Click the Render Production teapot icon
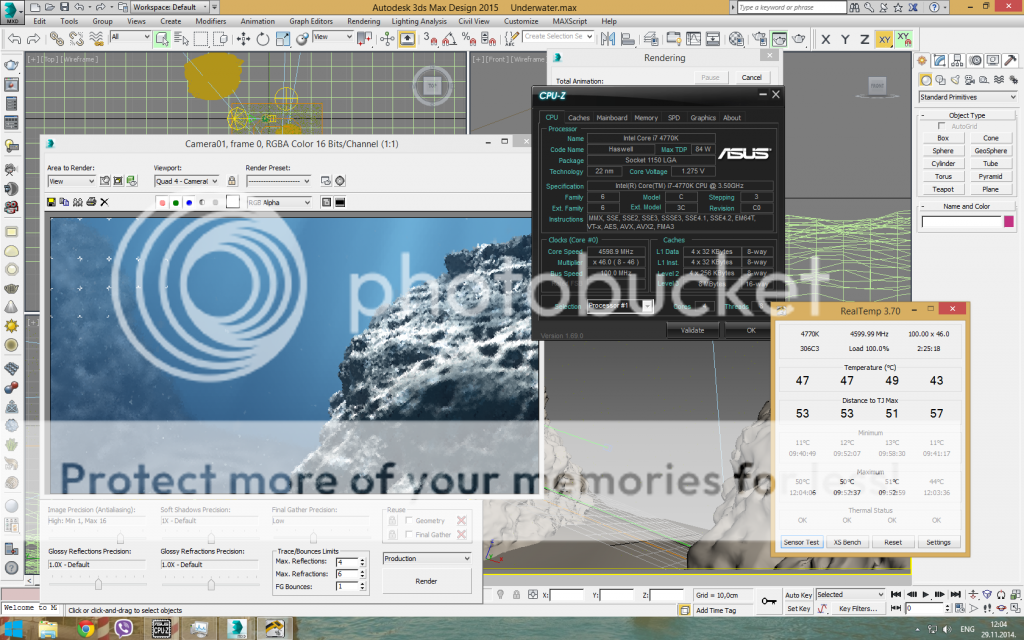The image size is (1024, 640). (798, 39)
